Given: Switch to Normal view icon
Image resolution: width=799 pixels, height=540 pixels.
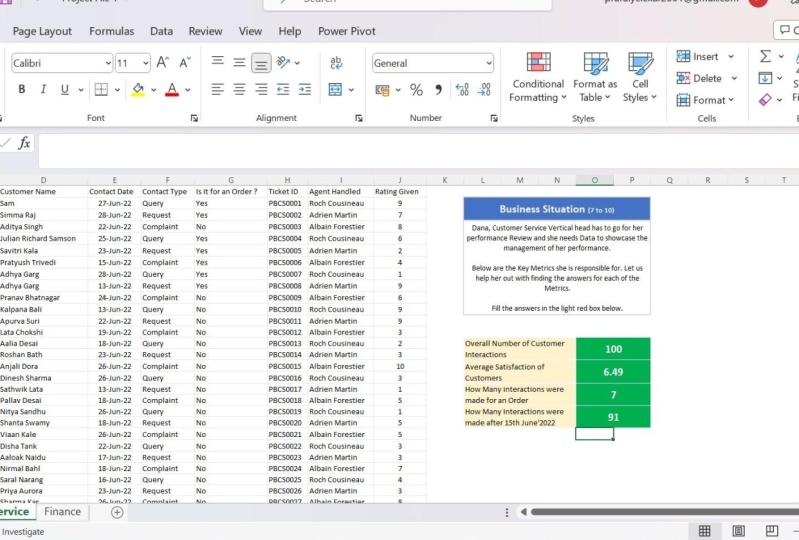Looking at the screenshot, I should 704,531.
